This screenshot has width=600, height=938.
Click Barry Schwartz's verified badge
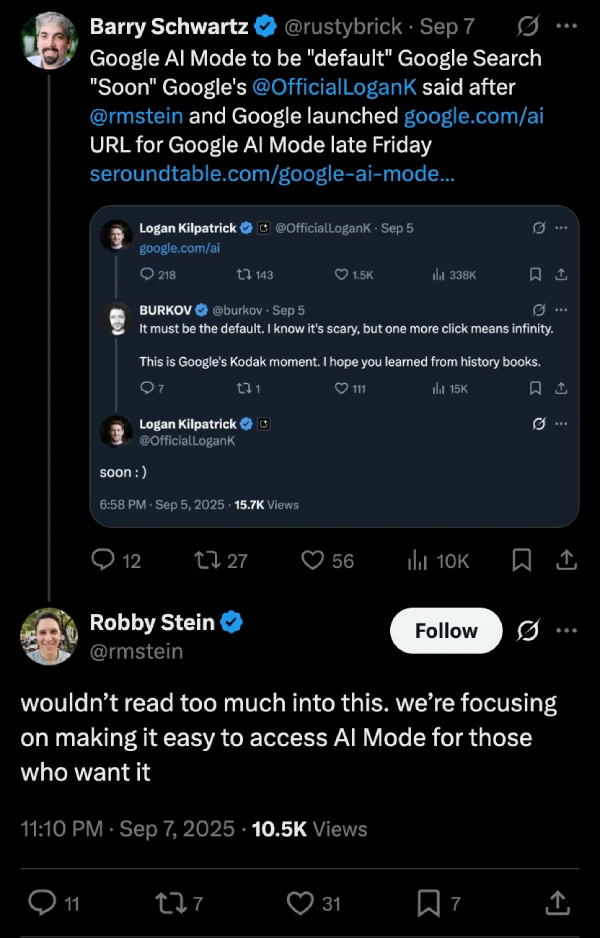[x=265, y=26]
